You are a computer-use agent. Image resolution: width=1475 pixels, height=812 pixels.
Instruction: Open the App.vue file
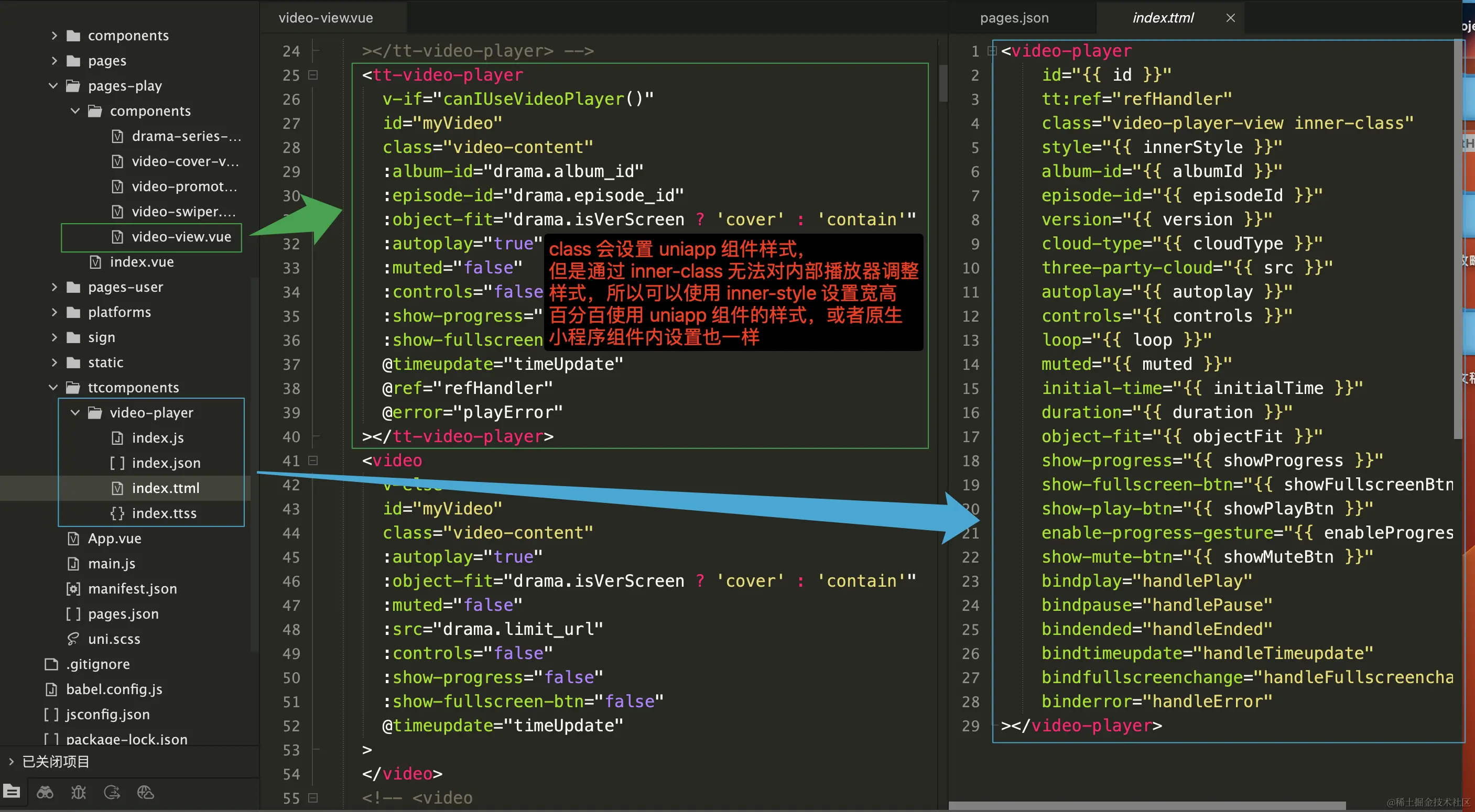click(114, 539)
